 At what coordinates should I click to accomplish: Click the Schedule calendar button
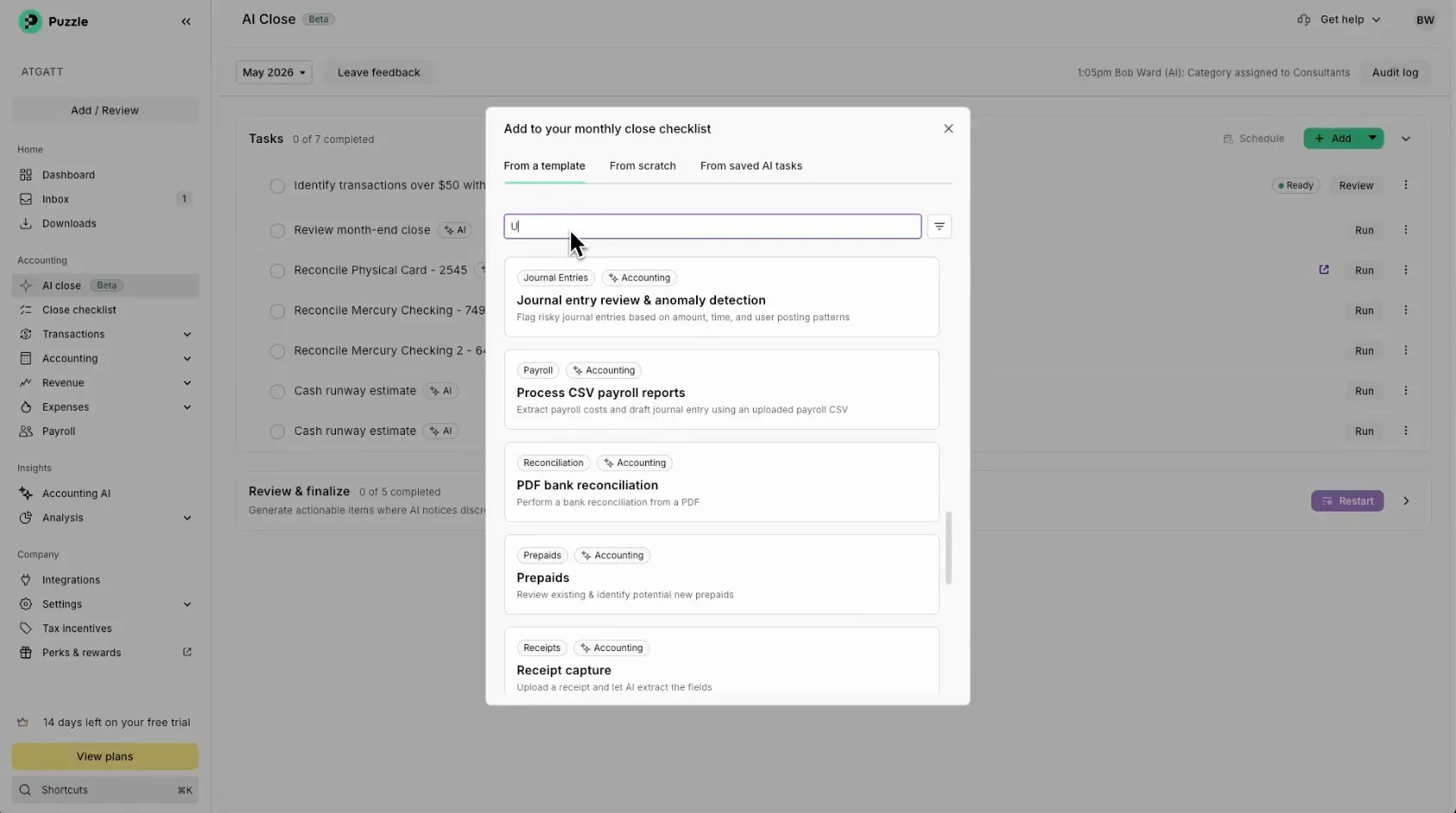1254,139
